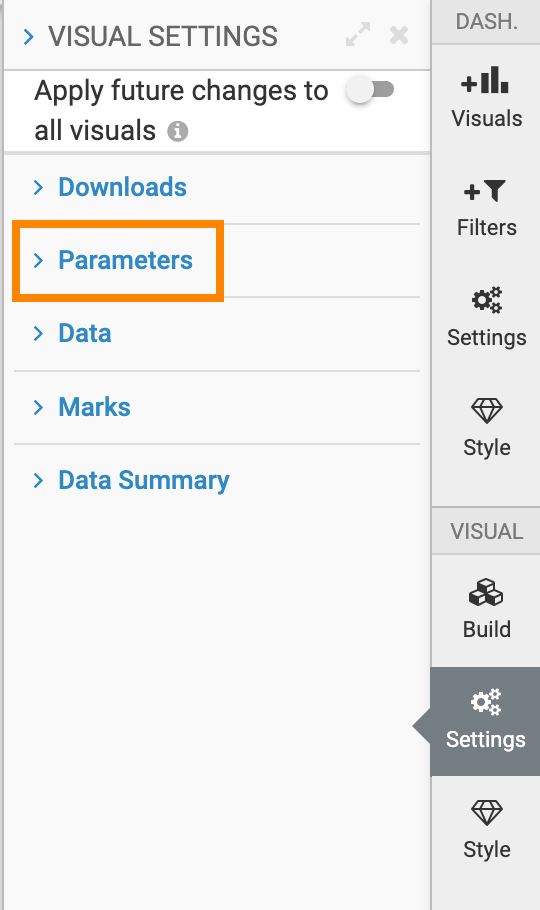Toggle Apply future changes to all visuals
The image size is (540, 910).
coord(370,90)
